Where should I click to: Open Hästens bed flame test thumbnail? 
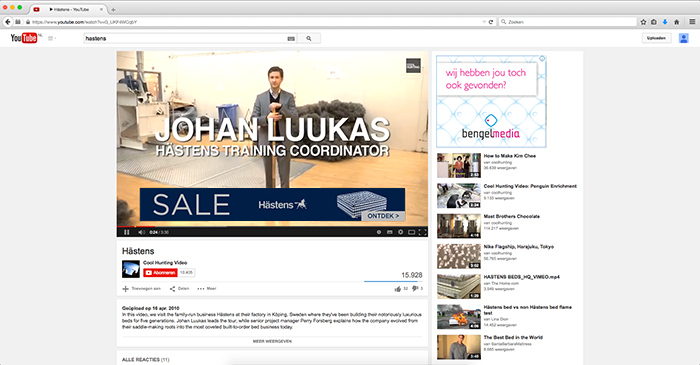pos(459,317)
